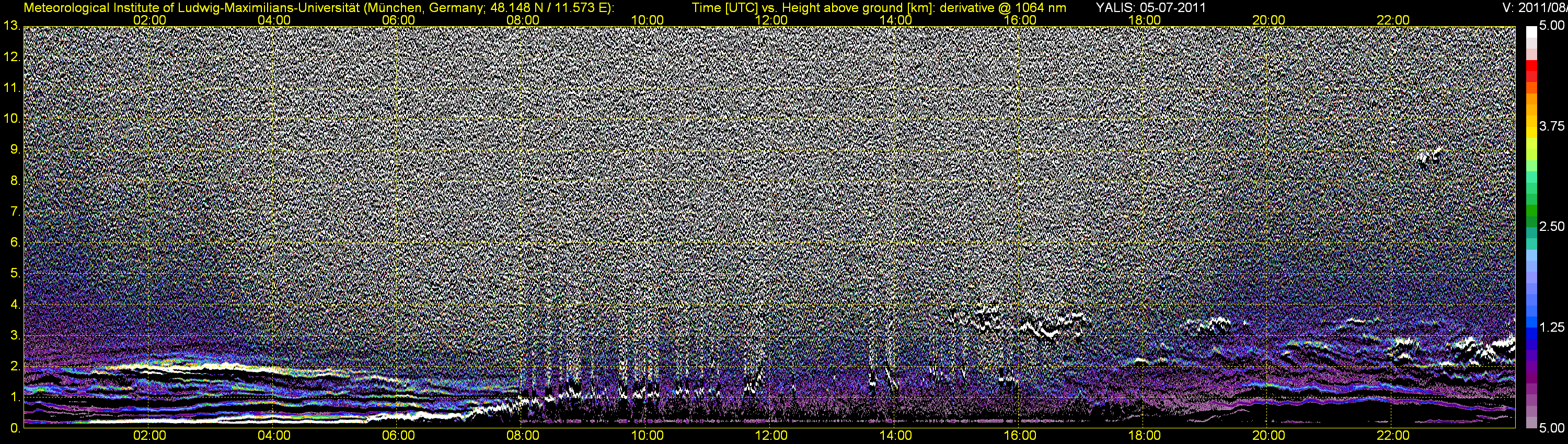Select the 04:00 label on the top time axis
Viewport: 1568px width, 444px height.
(x=274, y=20)
